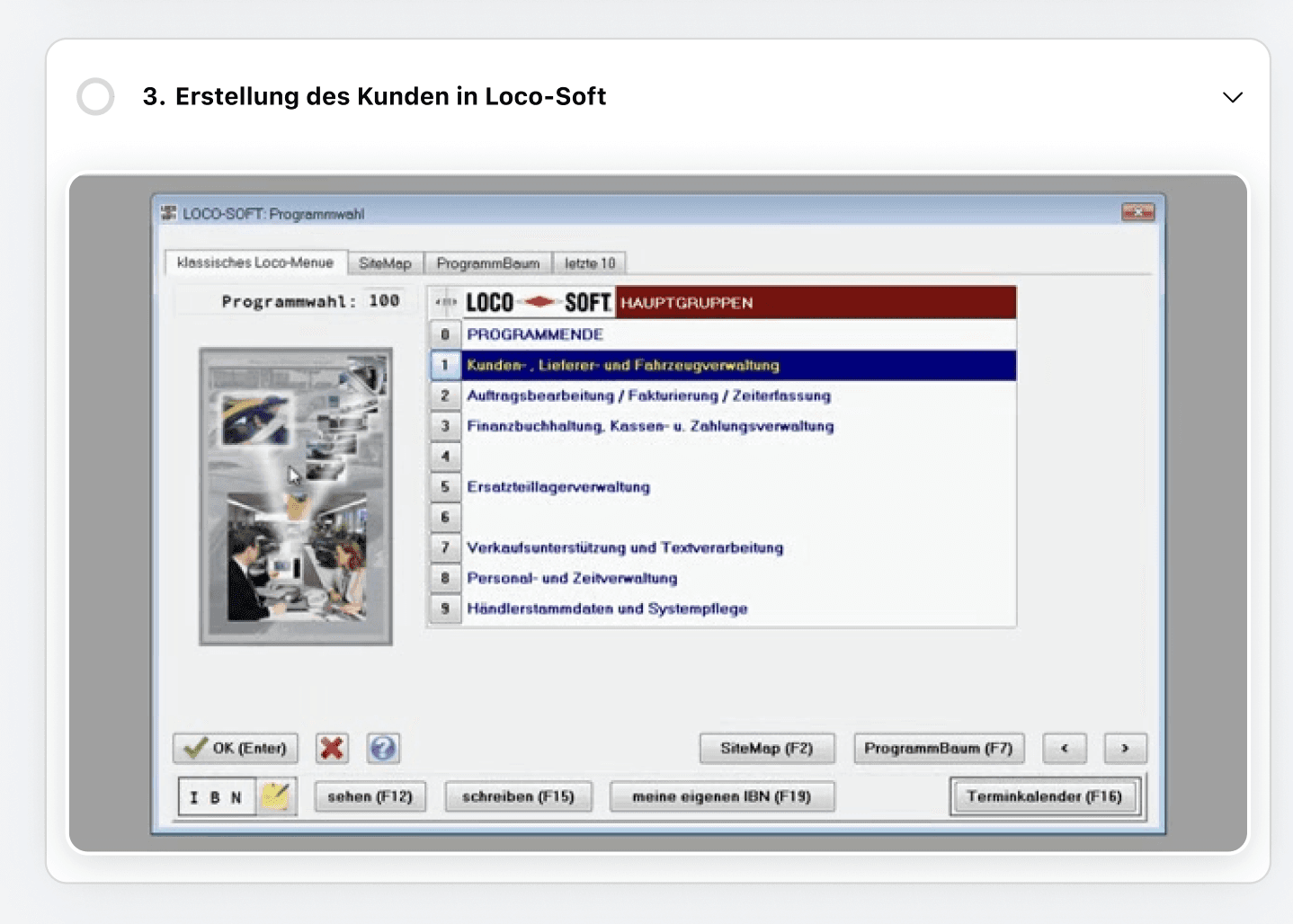Click number button 8 in the menu list
The width and height of the screenshot is (1293, 924).
click(x=445, y=578)
